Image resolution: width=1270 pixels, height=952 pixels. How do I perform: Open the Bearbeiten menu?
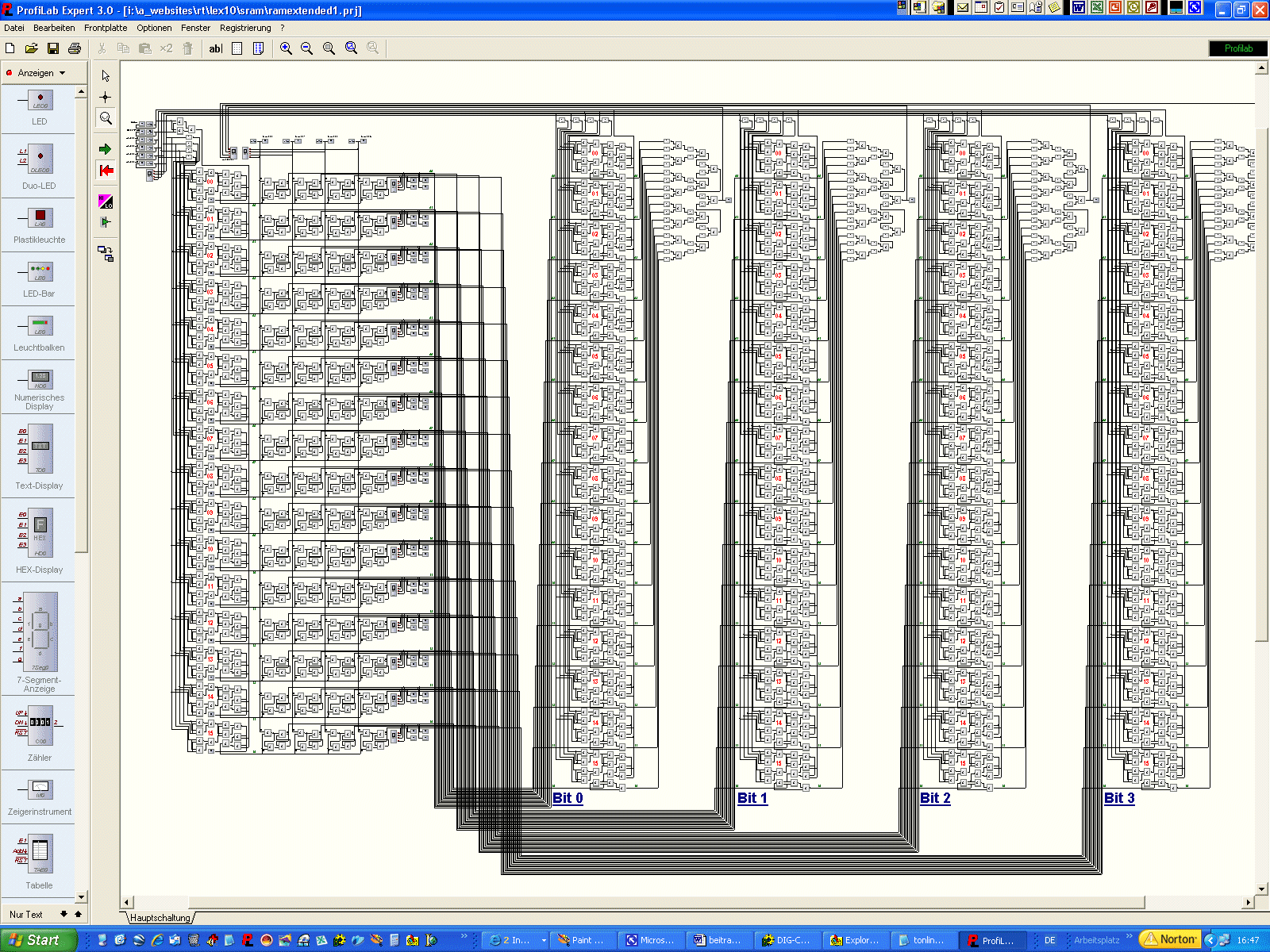coord(54,28)
